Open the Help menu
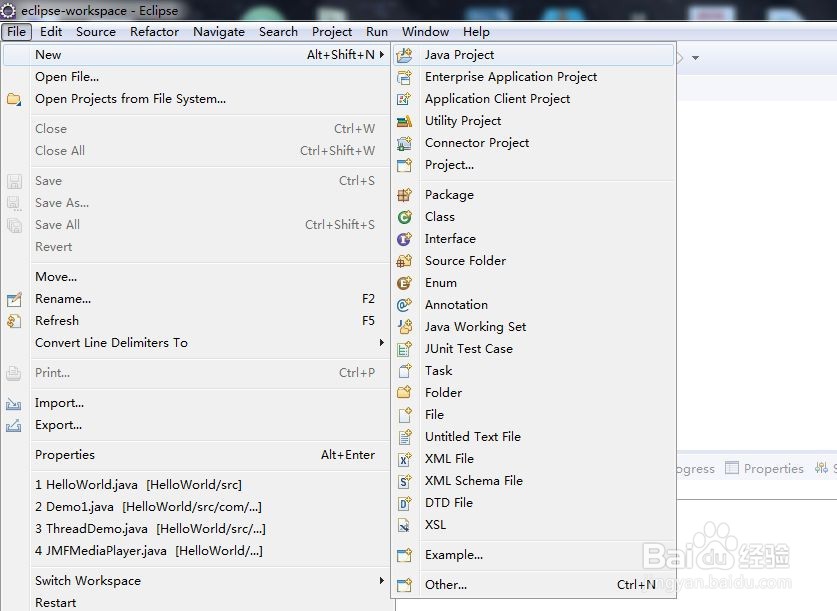The image size is (837, 611). coord(476,31)
